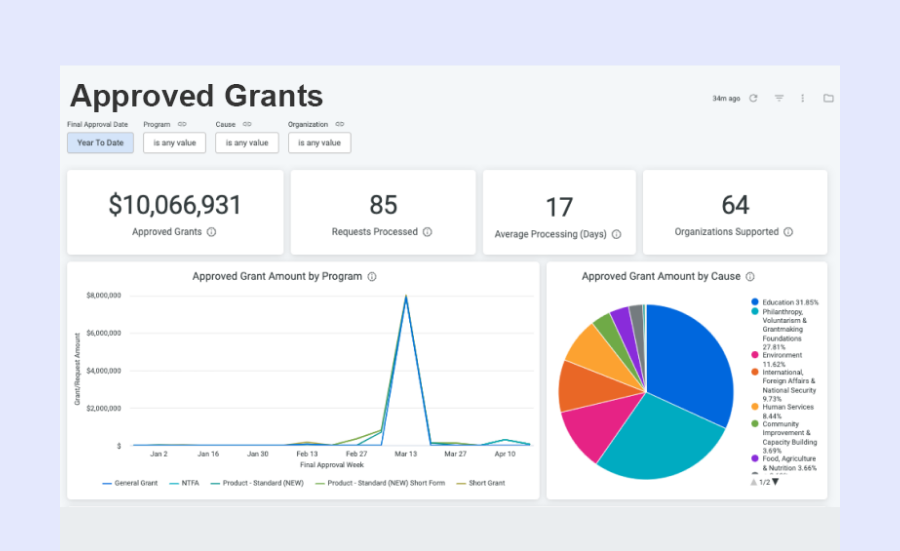This screenshot has width=900, height=551.
Task: Click the '34m ago' refresh timestamp
Action: (x=726, y=99)
